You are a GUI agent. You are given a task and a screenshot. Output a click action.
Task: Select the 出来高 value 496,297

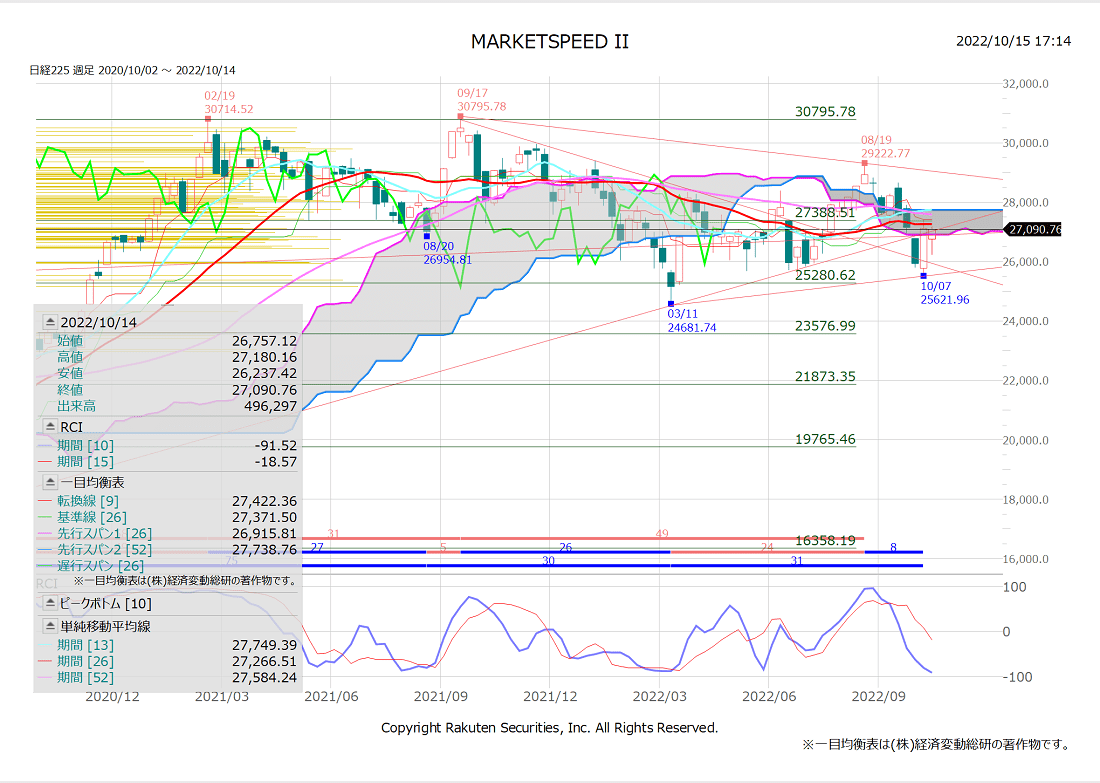(270, 406)
